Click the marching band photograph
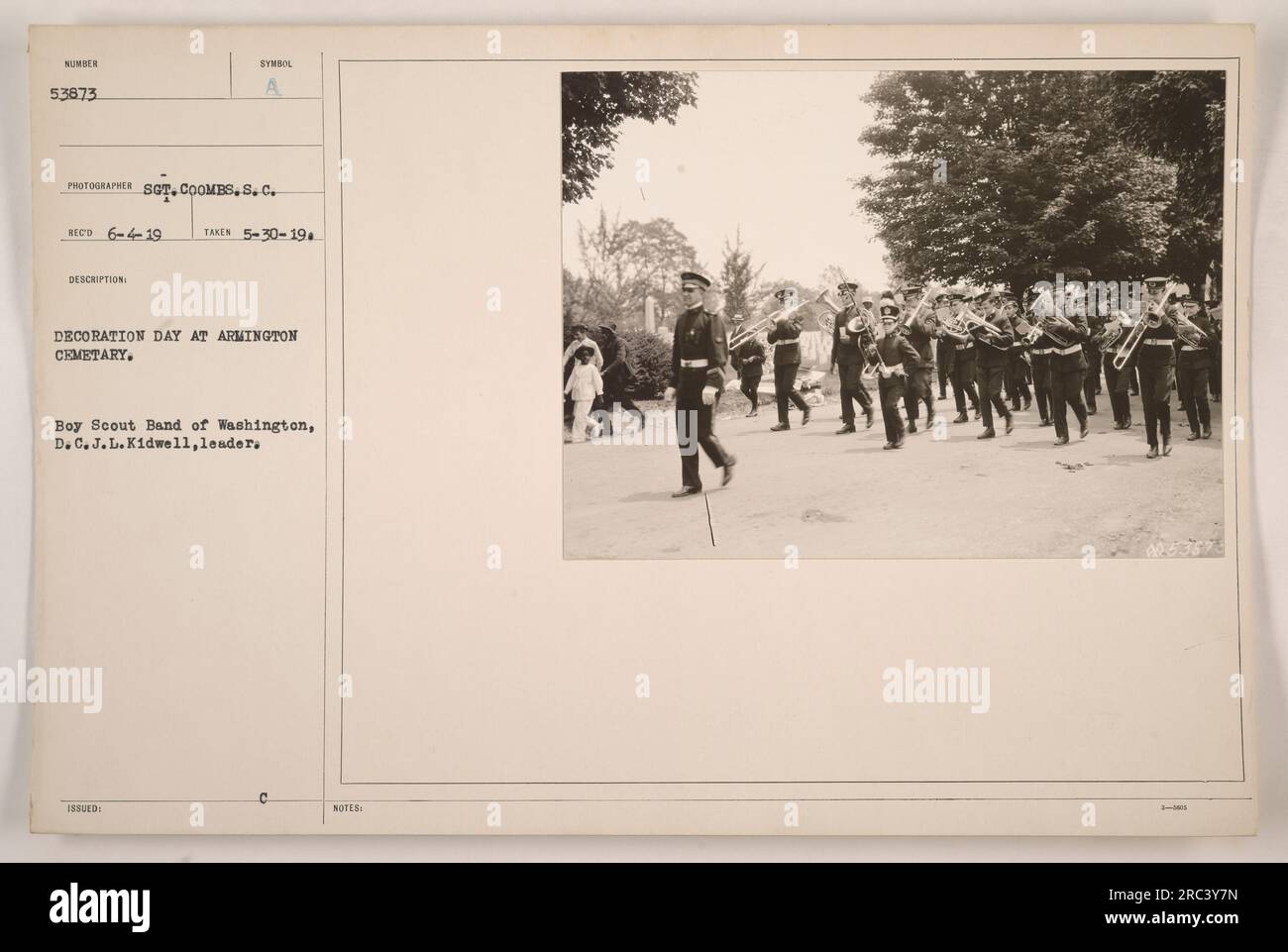The image size is (1288, 952). point(893,314)
